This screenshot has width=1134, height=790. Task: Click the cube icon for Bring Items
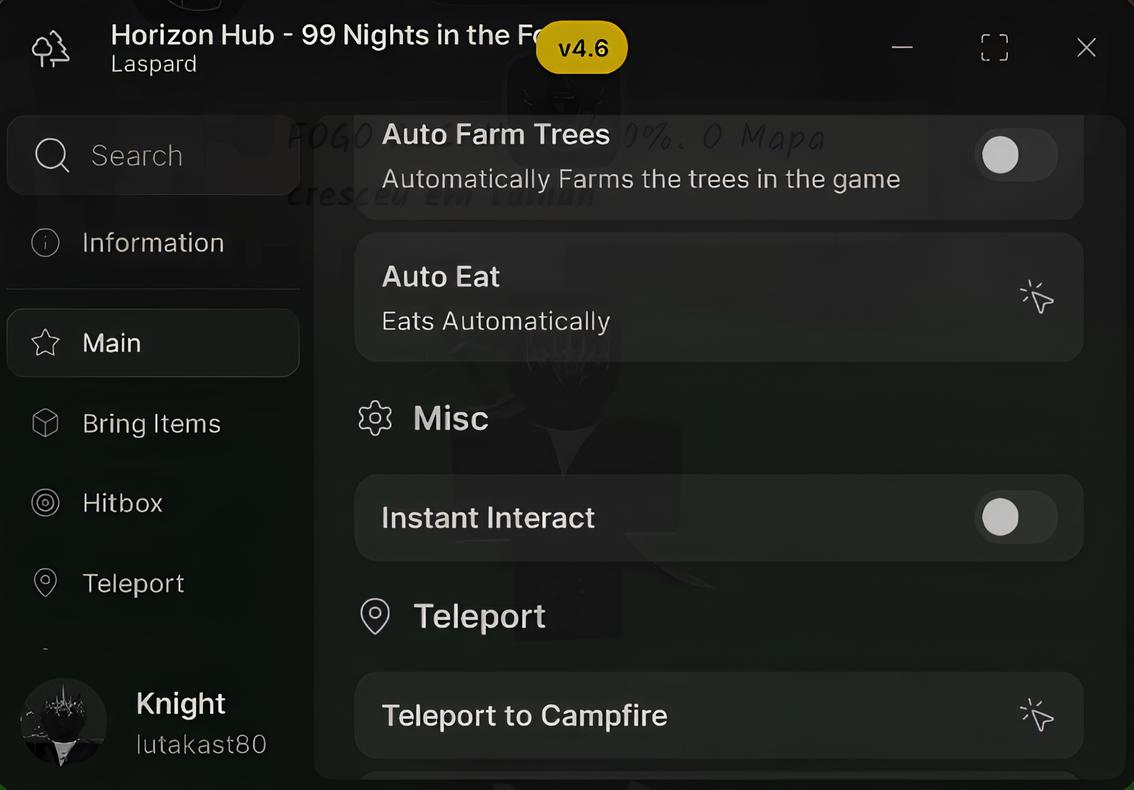[45, 424]
